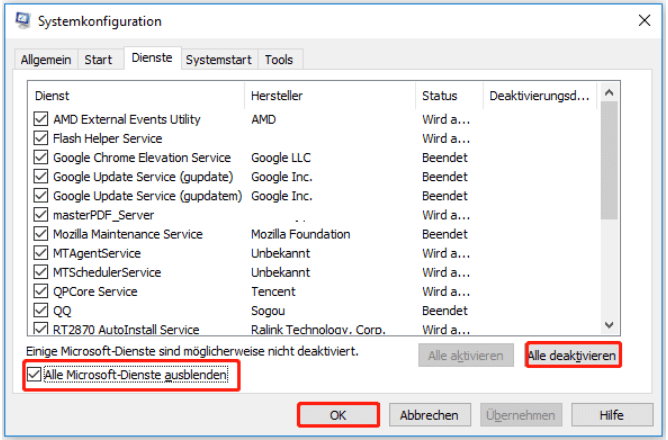Uncheck AMD External Events Utility service
The height and width of the screenshot is (440, 668).
pyautogui.click(x=41, y=119)
